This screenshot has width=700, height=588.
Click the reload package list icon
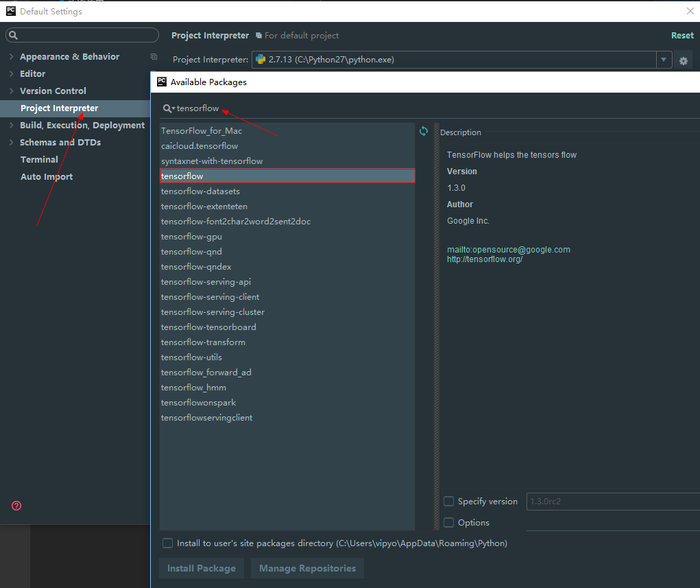point(424,131)
